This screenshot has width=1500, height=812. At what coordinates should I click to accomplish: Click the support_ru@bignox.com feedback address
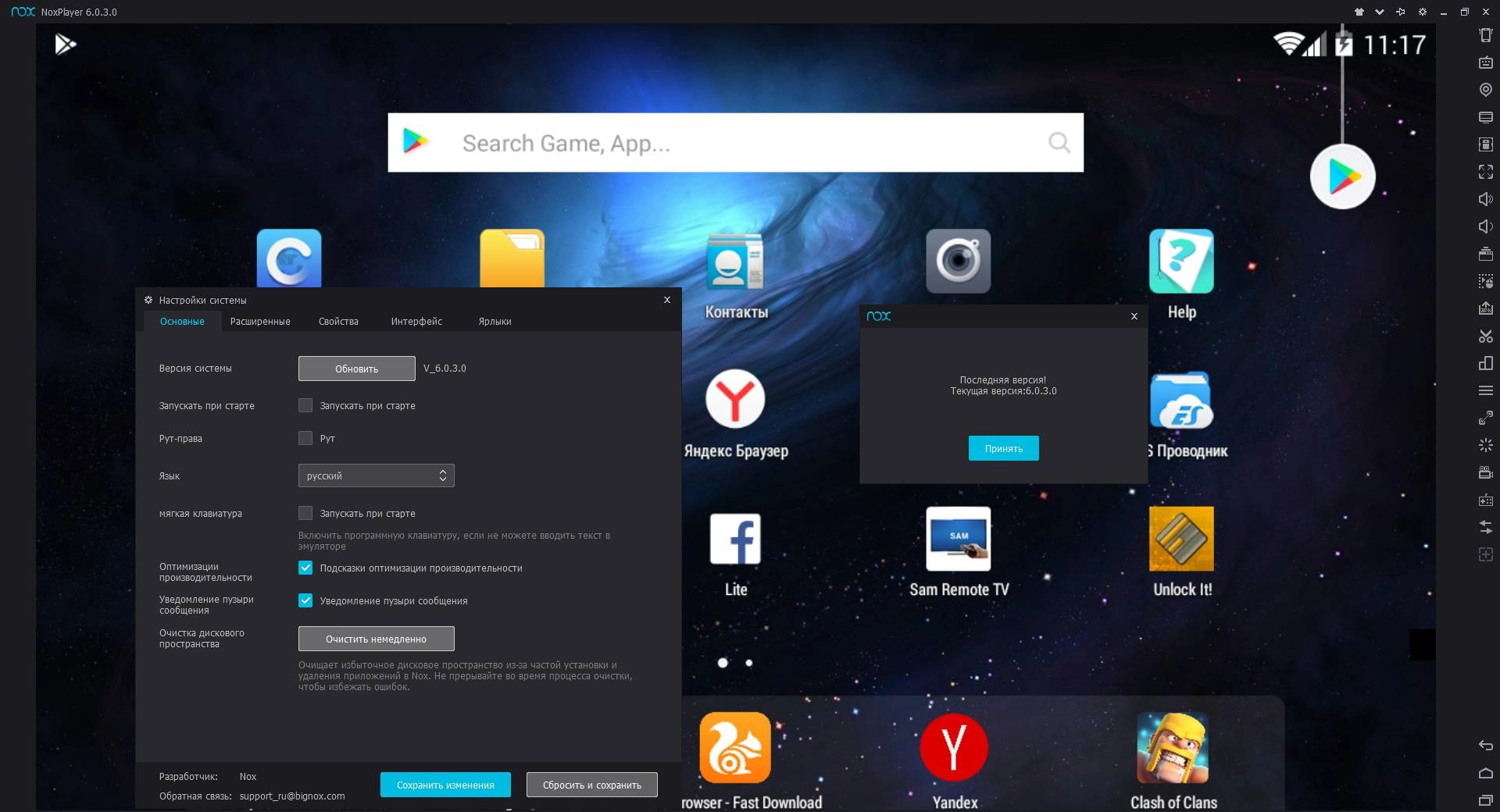[292, 796]
